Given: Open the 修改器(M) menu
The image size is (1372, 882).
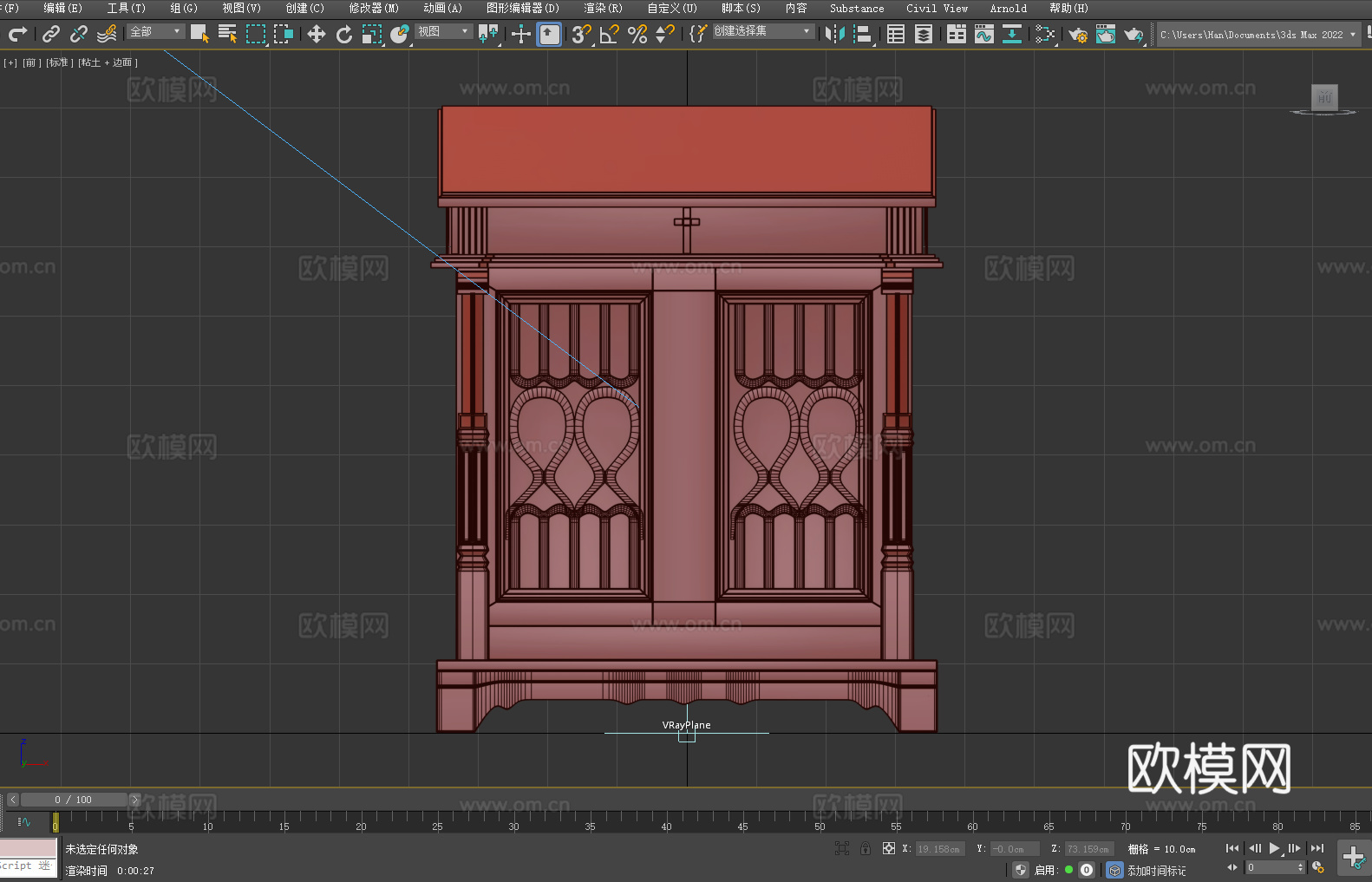Looking at the screenshot, I should (374, 8).
